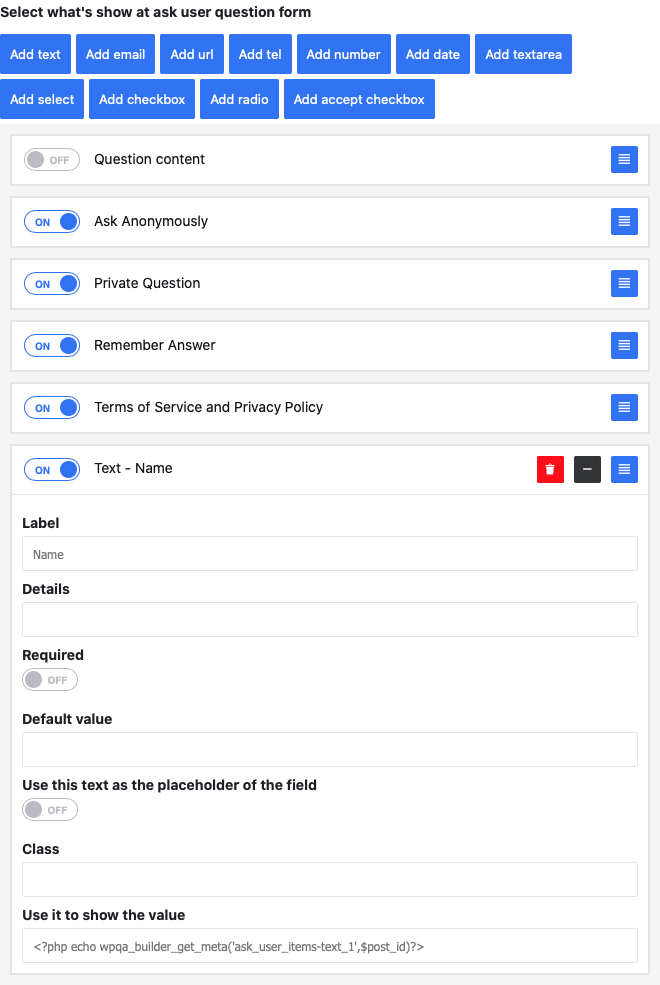Enable the Question content toggle

pos(51,160)
